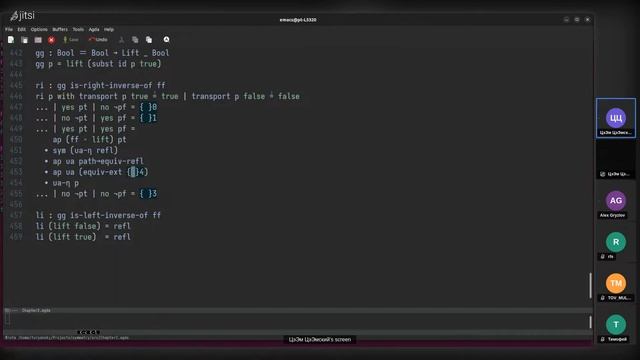Open the Tools menu
The image size is (640, 360).
click(78, 29)
